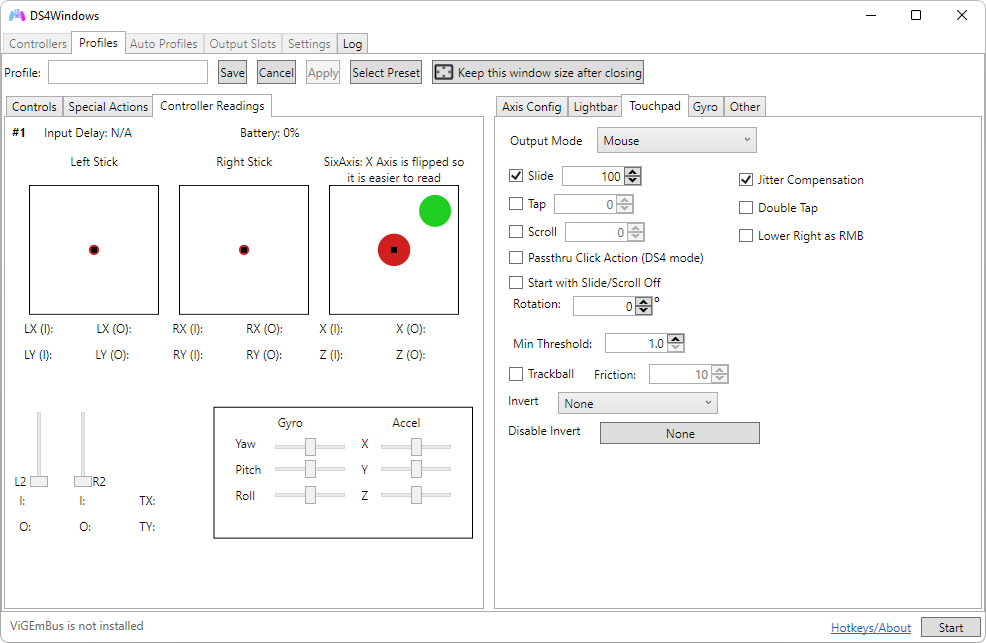Click the window resize icon on Keep size button
Screen dimensions: 986x643
click(x=443, y=72)
